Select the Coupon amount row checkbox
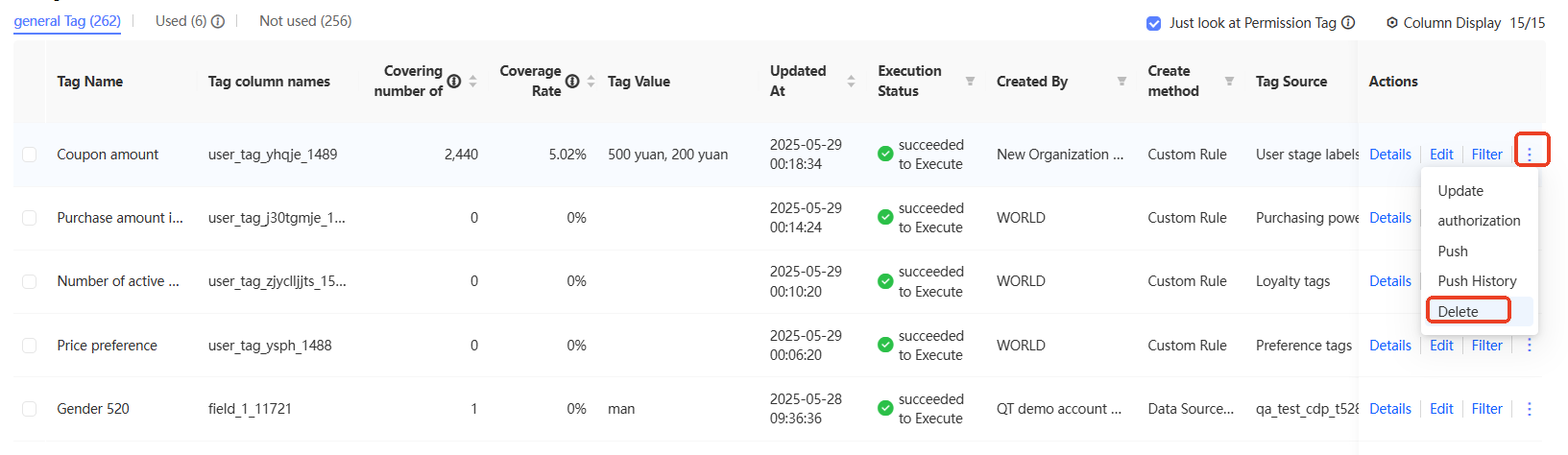 [30, 155]
